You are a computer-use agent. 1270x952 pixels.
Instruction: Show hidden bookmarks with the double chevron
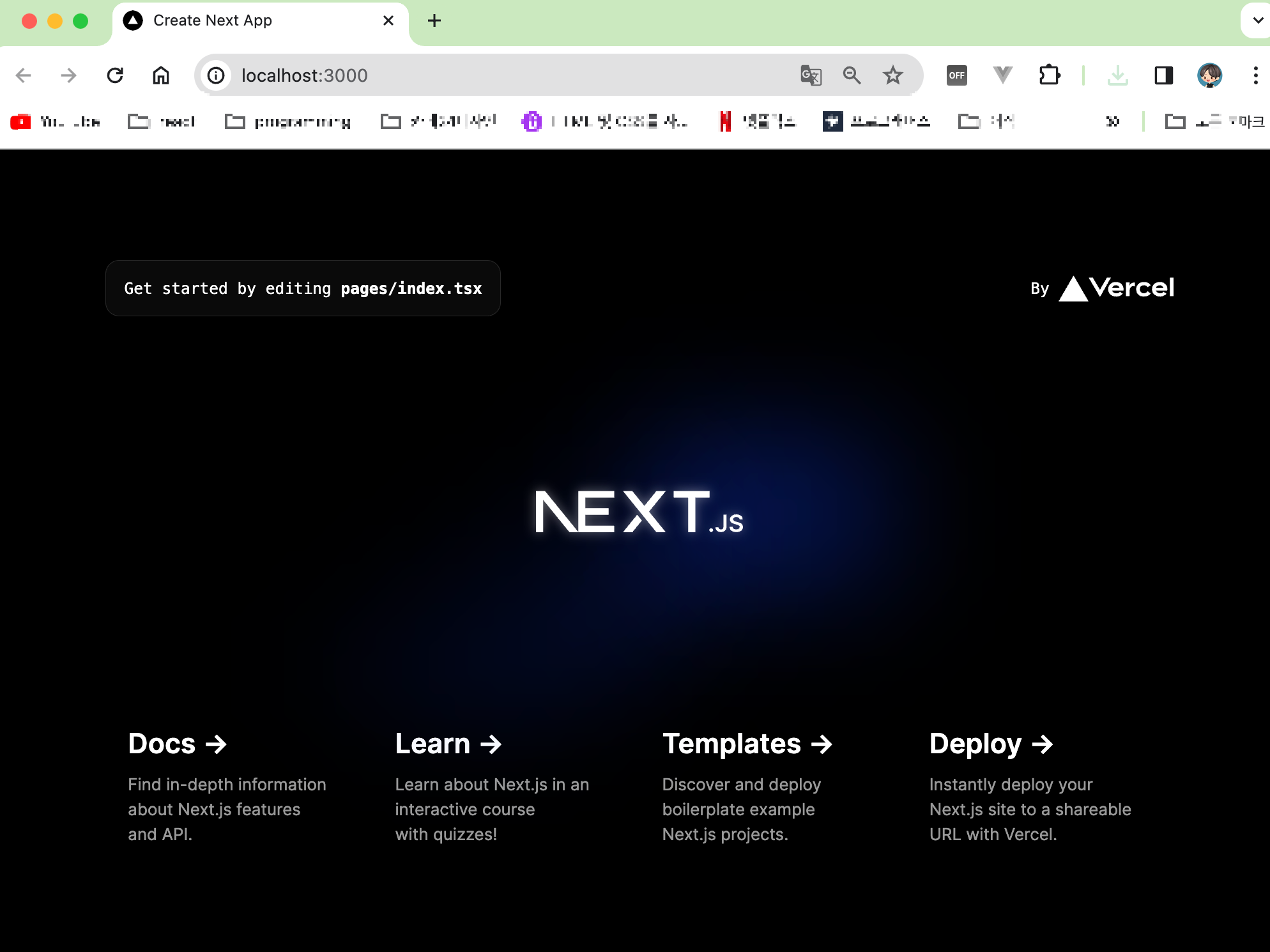1112,121
